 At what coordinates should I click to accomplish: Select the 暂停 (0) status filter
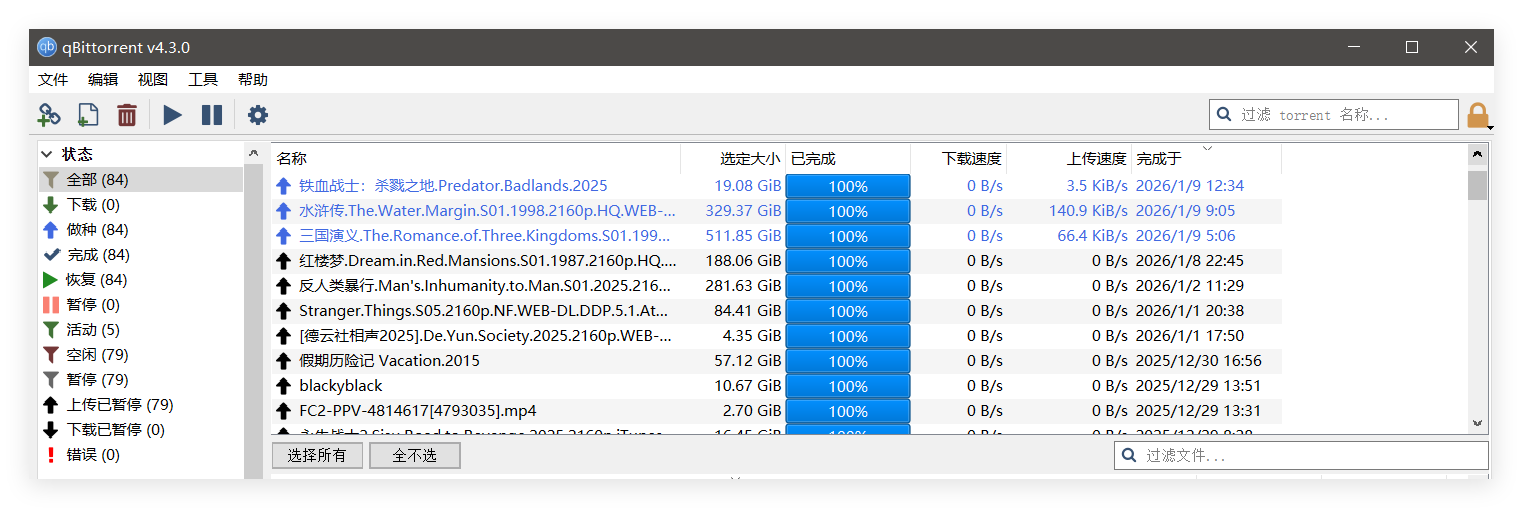coord(141,305)
